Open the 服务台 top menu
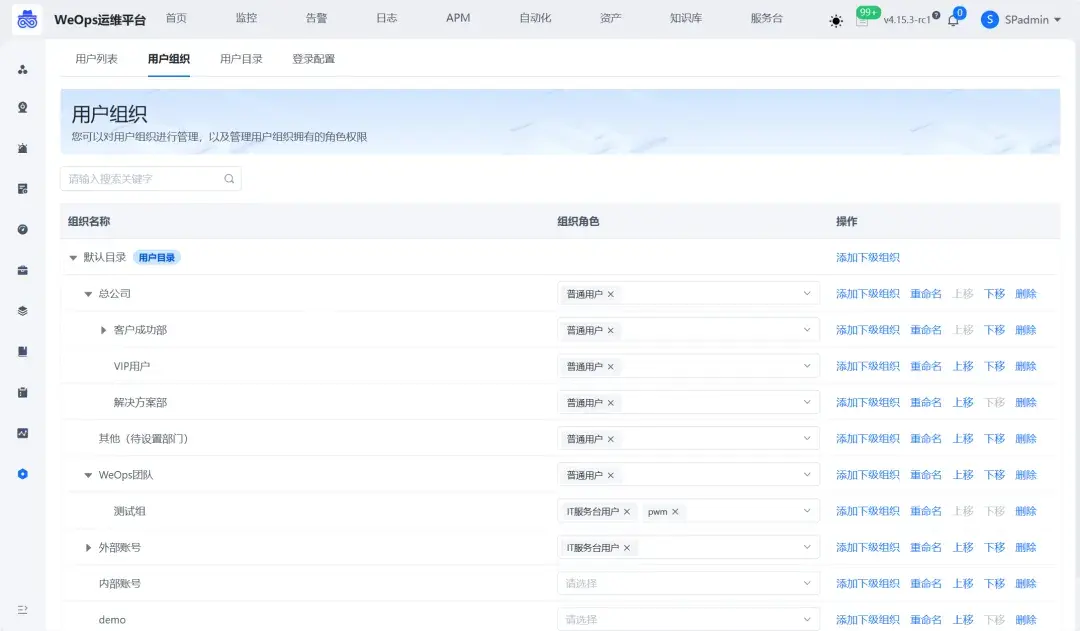1080x631 pixels. coord(767,18)
